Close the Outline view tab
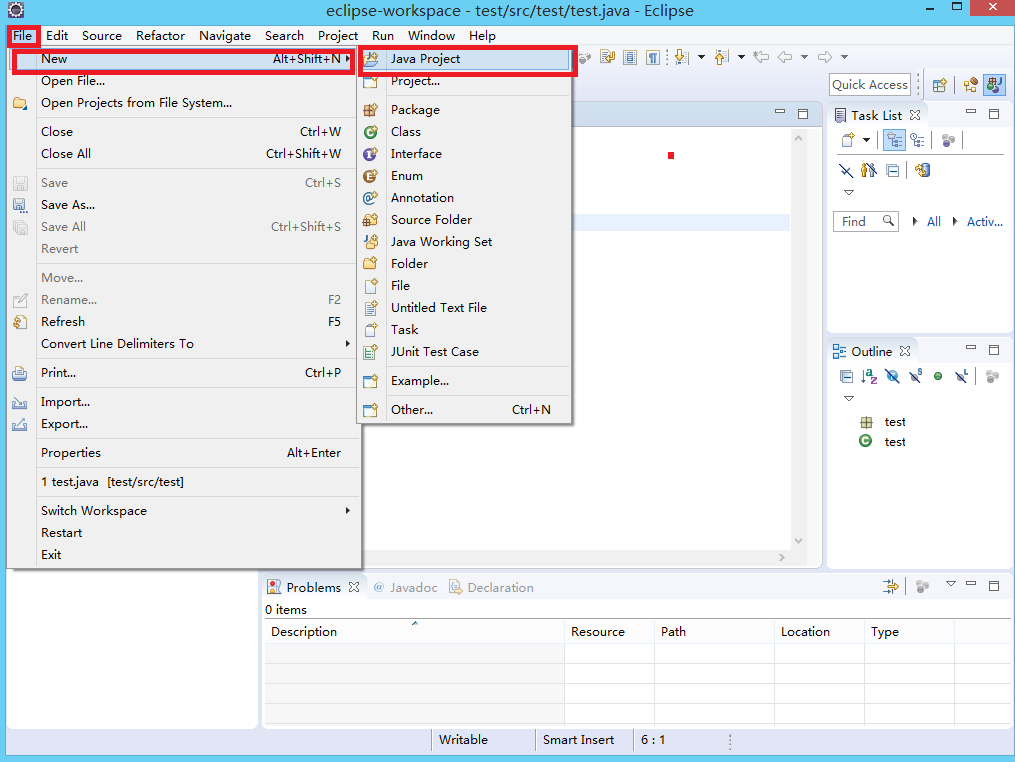Viewport: 1015px width, 762px height. [x=905, y=351]
